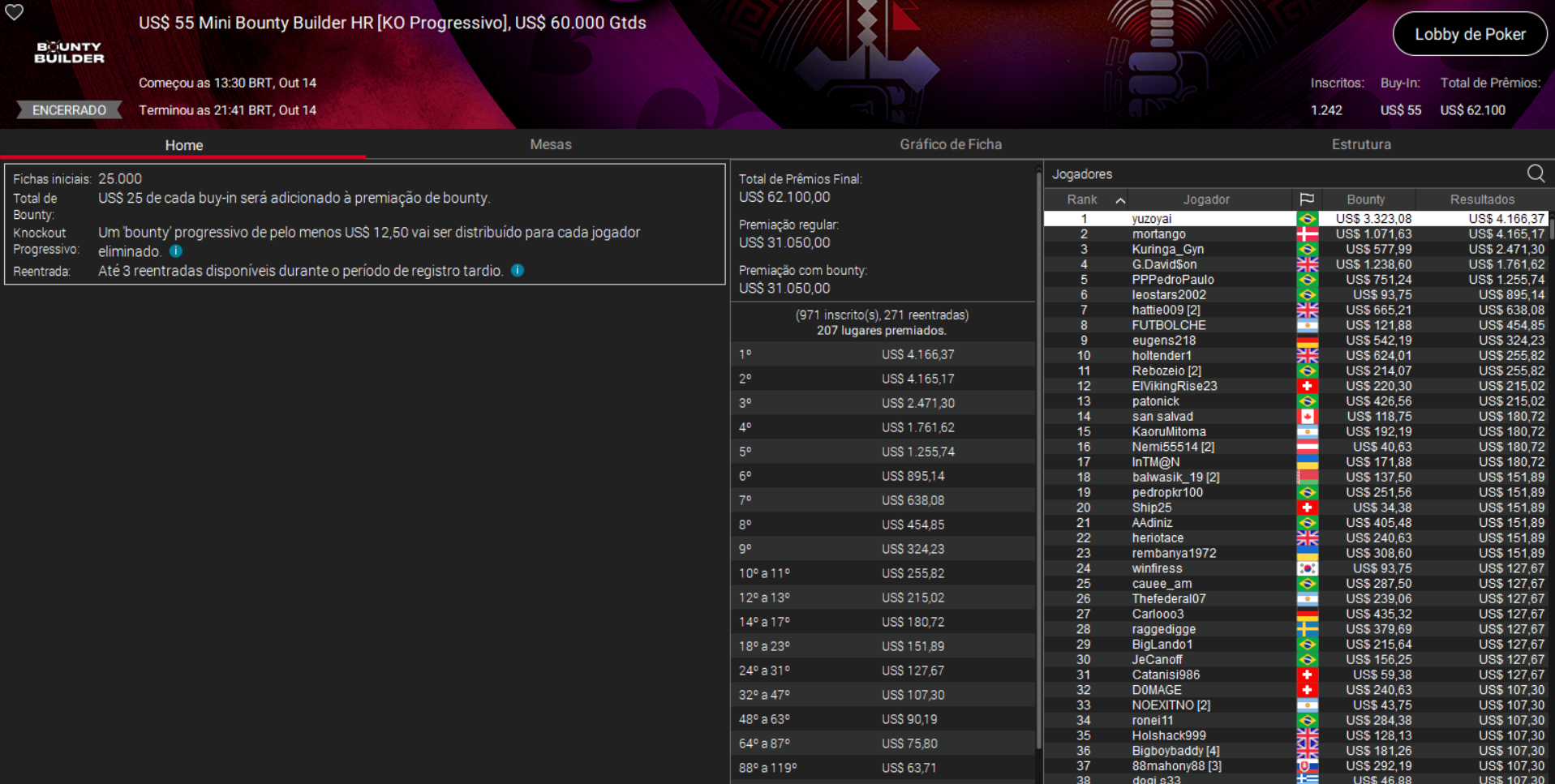The width and height of the screenshot is (1555, 784).
Task: Select player row 88mahony88 [3]
Action: (1295, 766)
